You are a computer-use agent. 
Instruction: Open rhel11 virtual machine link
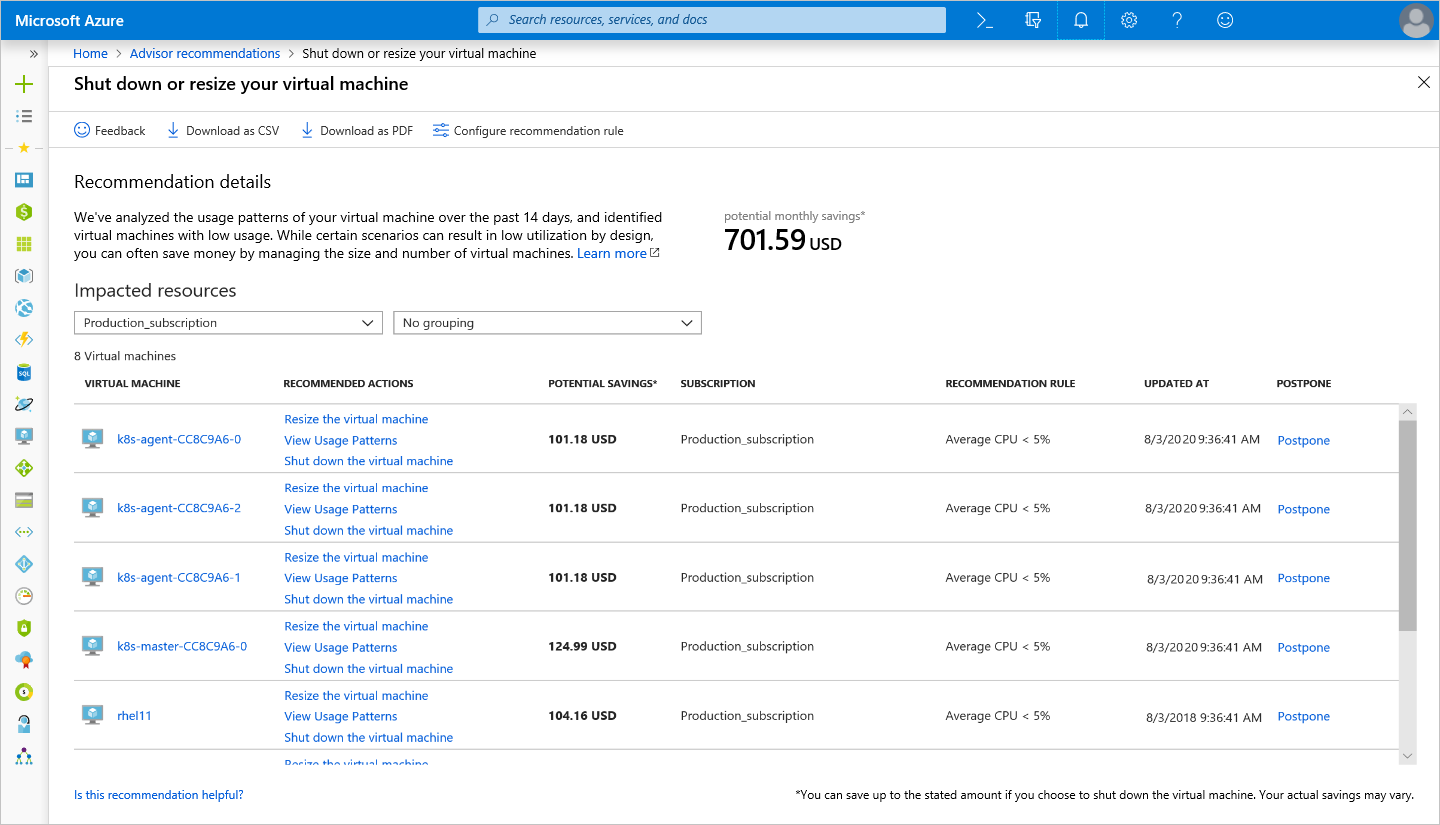pyautogui.click(x=134, y=716)
